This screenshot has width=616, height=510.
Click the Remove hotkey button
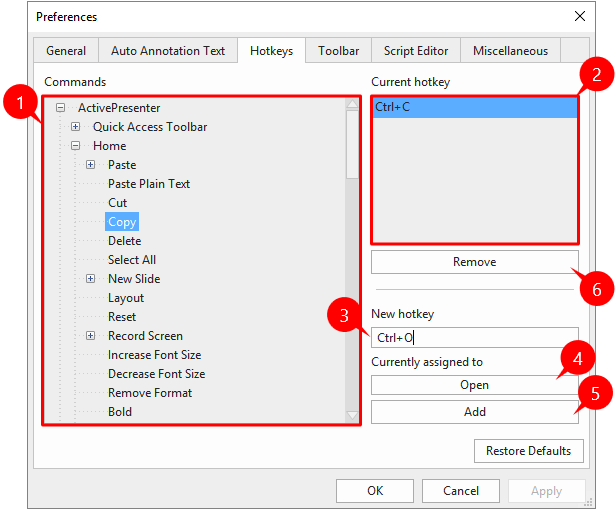[475, 262]
